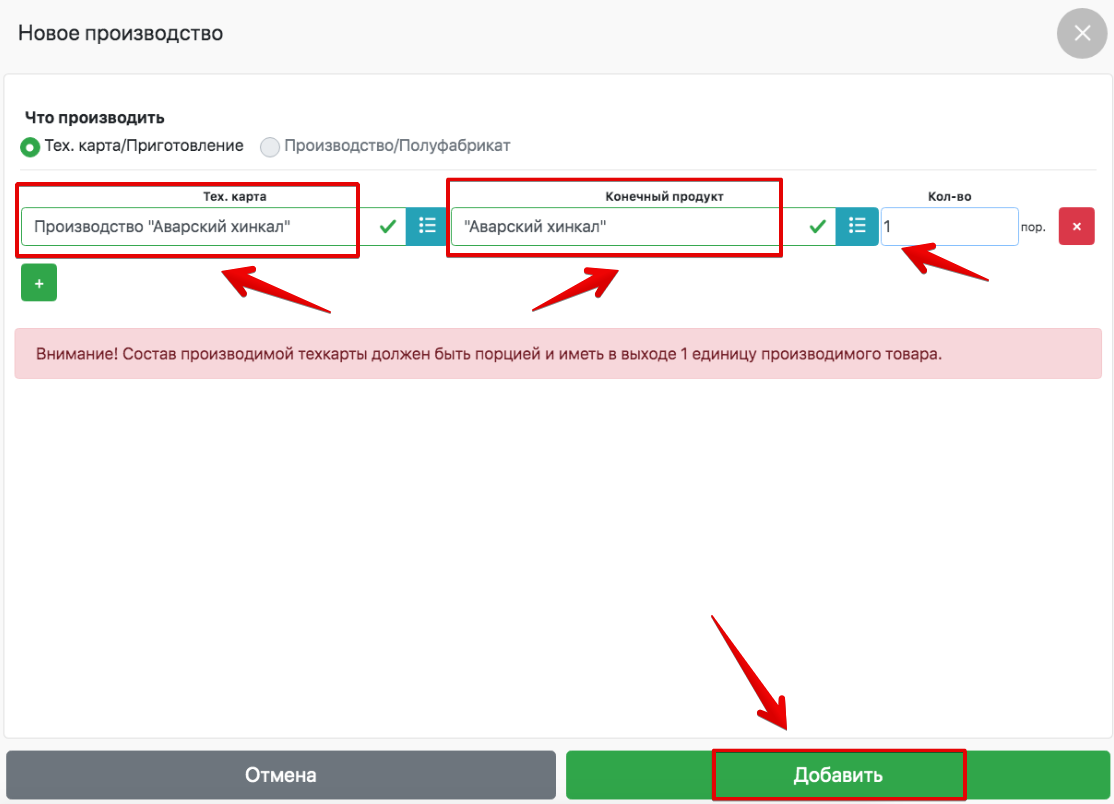This screenshot has width=1114, height=804.
Task: Close the Новое производство dialog
Action: tap(1082, 33)
